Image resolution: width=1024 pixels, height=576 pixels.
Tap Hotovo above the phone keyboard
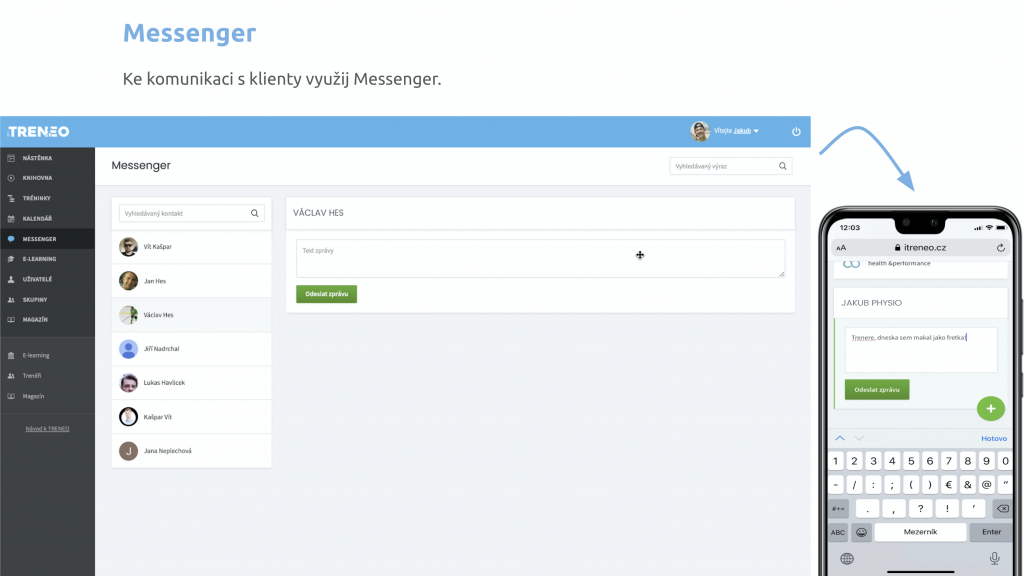993,438
